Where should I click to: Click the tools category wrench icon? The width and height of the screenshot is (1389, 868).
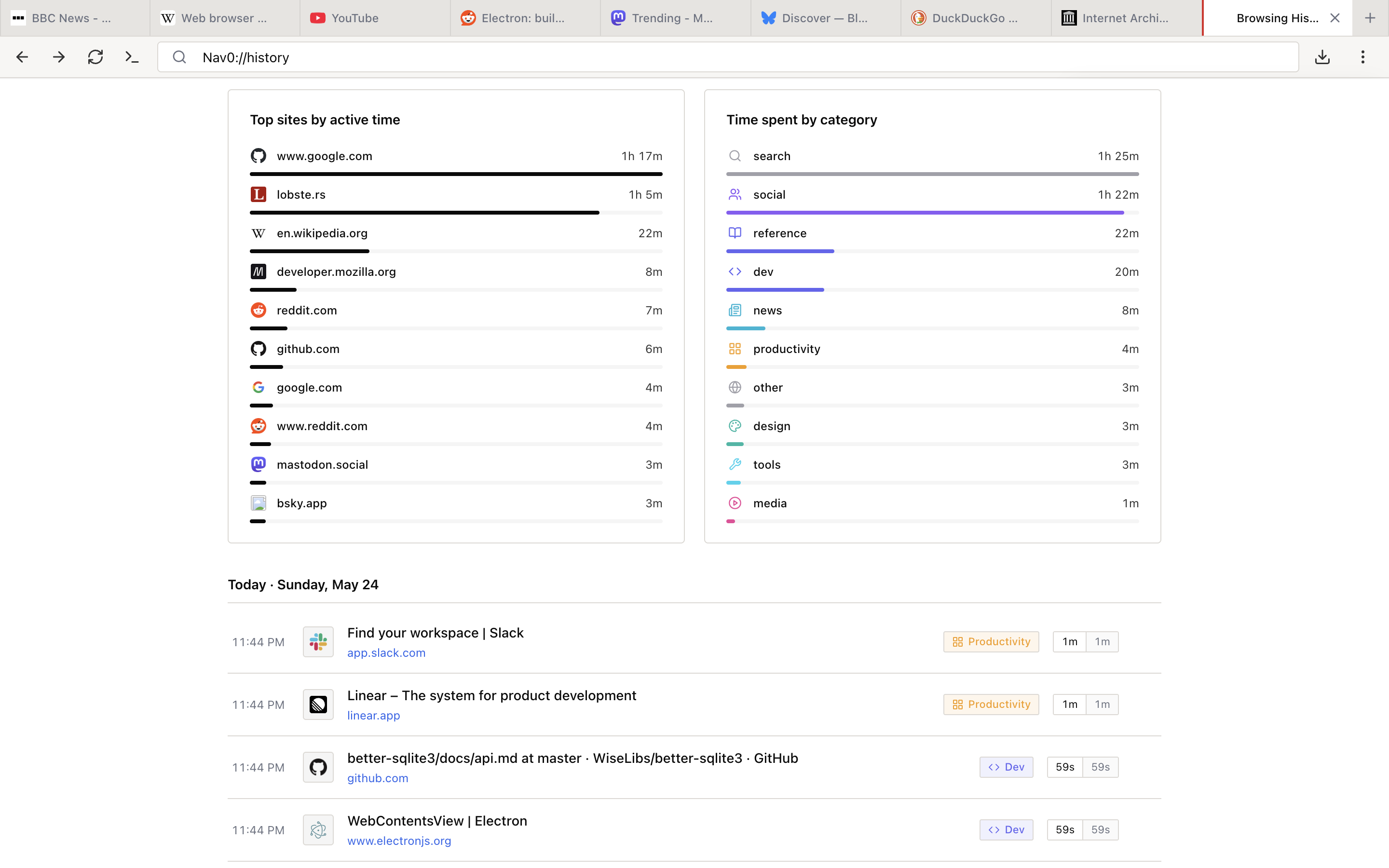point(735,464)
